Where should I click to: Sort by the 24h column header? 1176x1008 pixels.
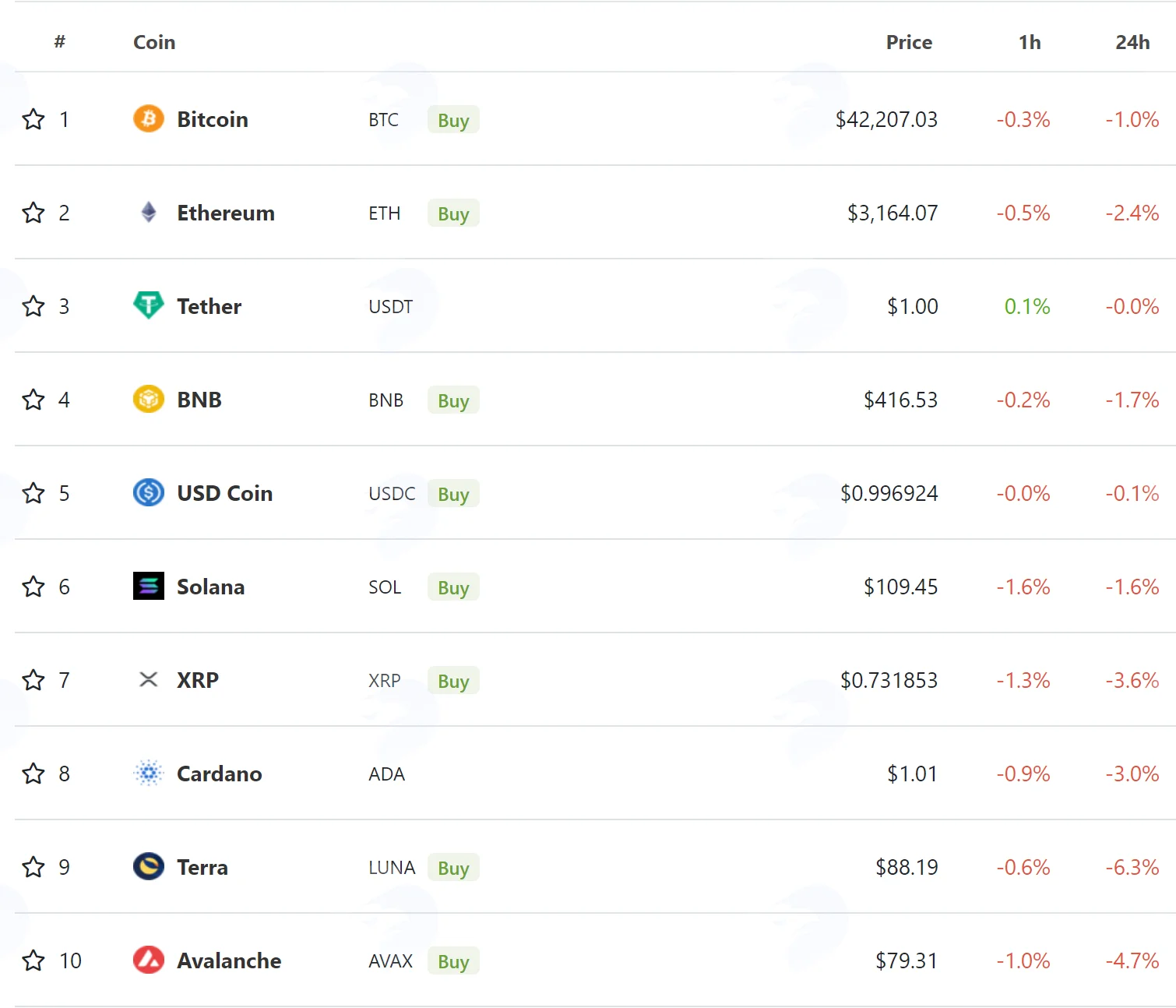click(1132, 42)
